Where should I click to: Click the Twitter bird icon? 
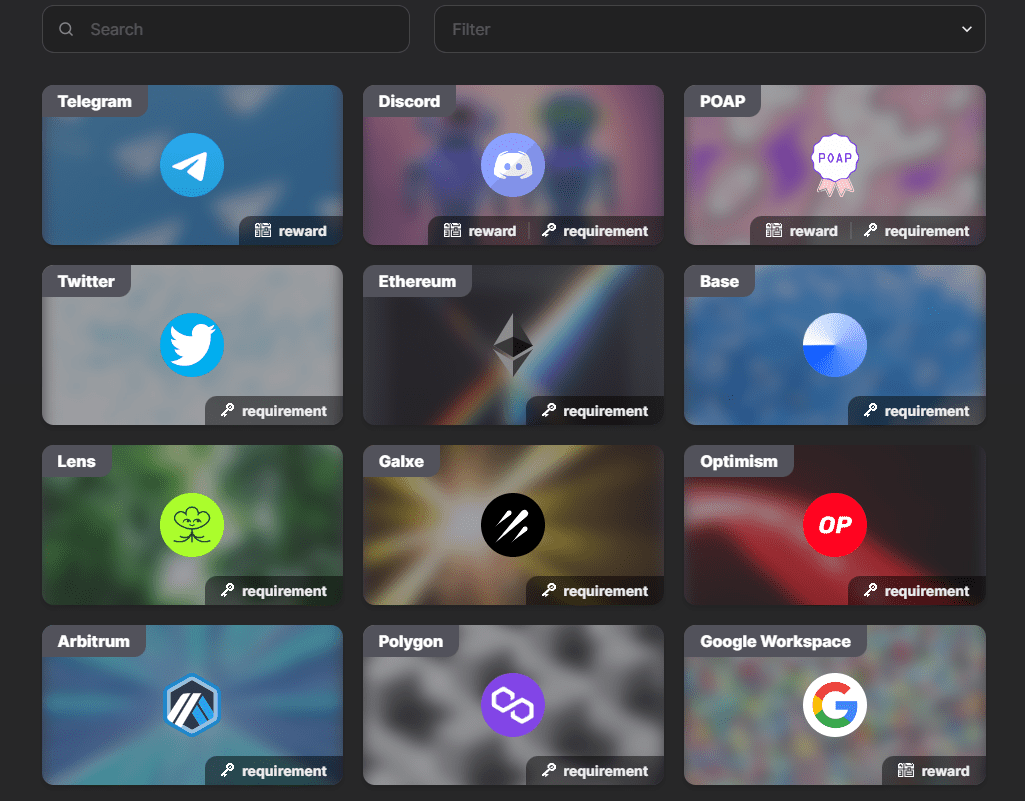pos(192,345)
